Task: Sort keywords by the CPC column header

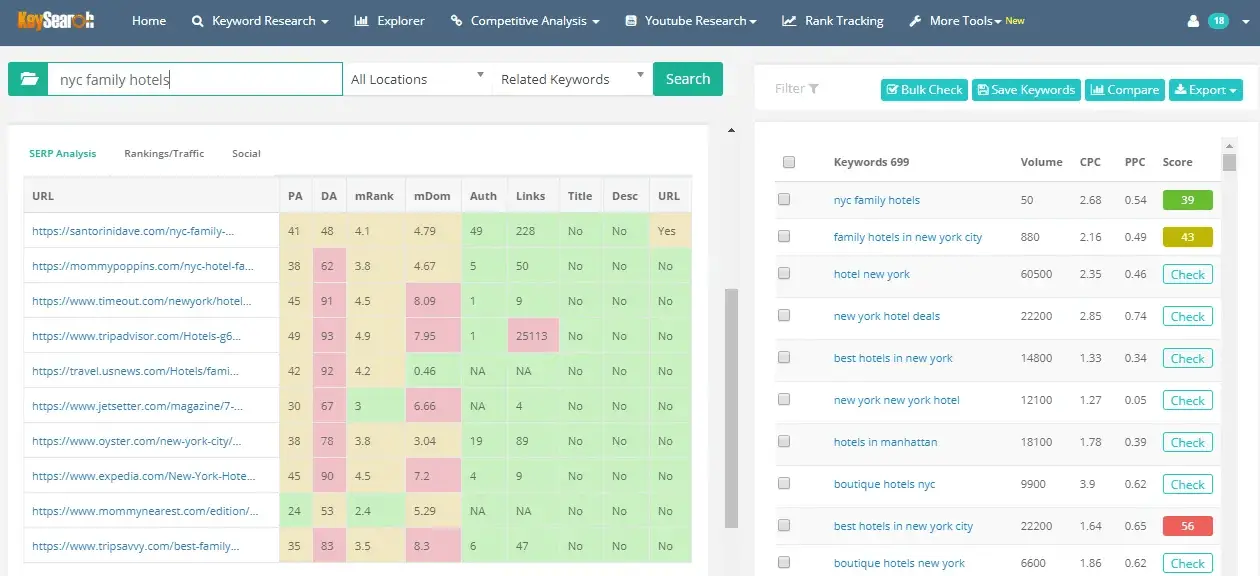Action: (1090, 162)
